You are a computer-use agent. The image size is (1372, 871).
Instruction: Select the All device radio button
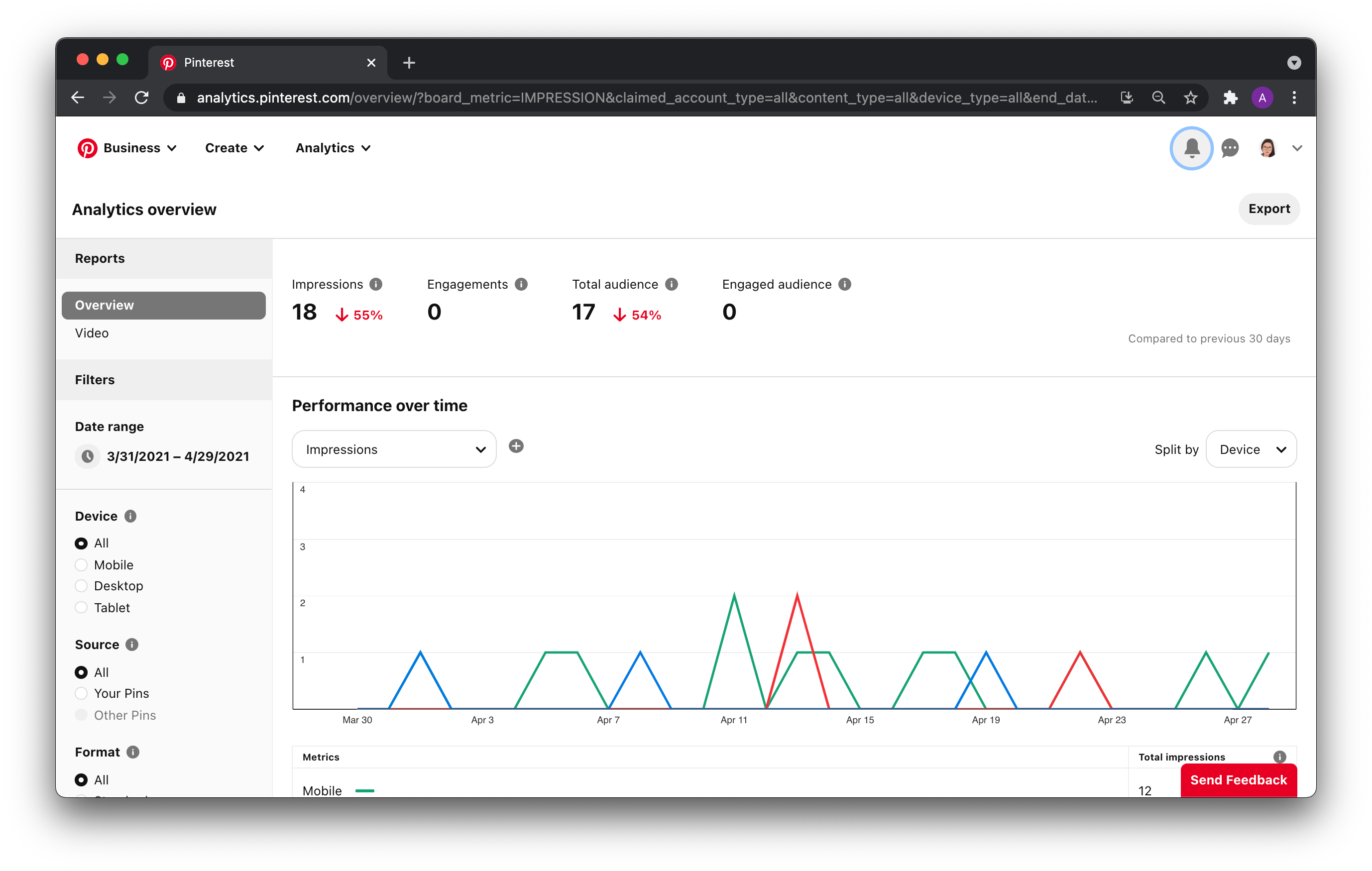pos(81,543)
